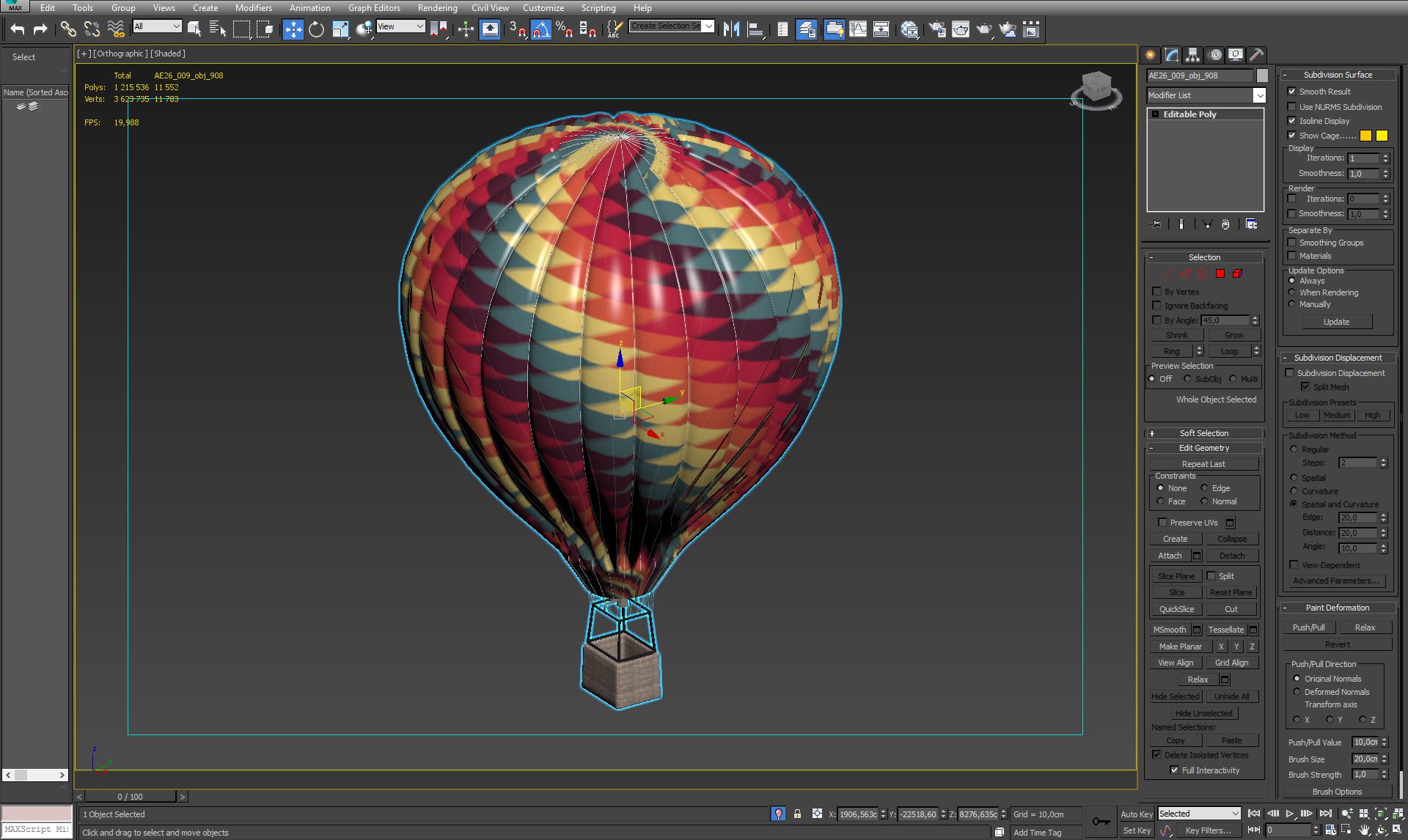Open the Customize menu

[x=543, y=7]
